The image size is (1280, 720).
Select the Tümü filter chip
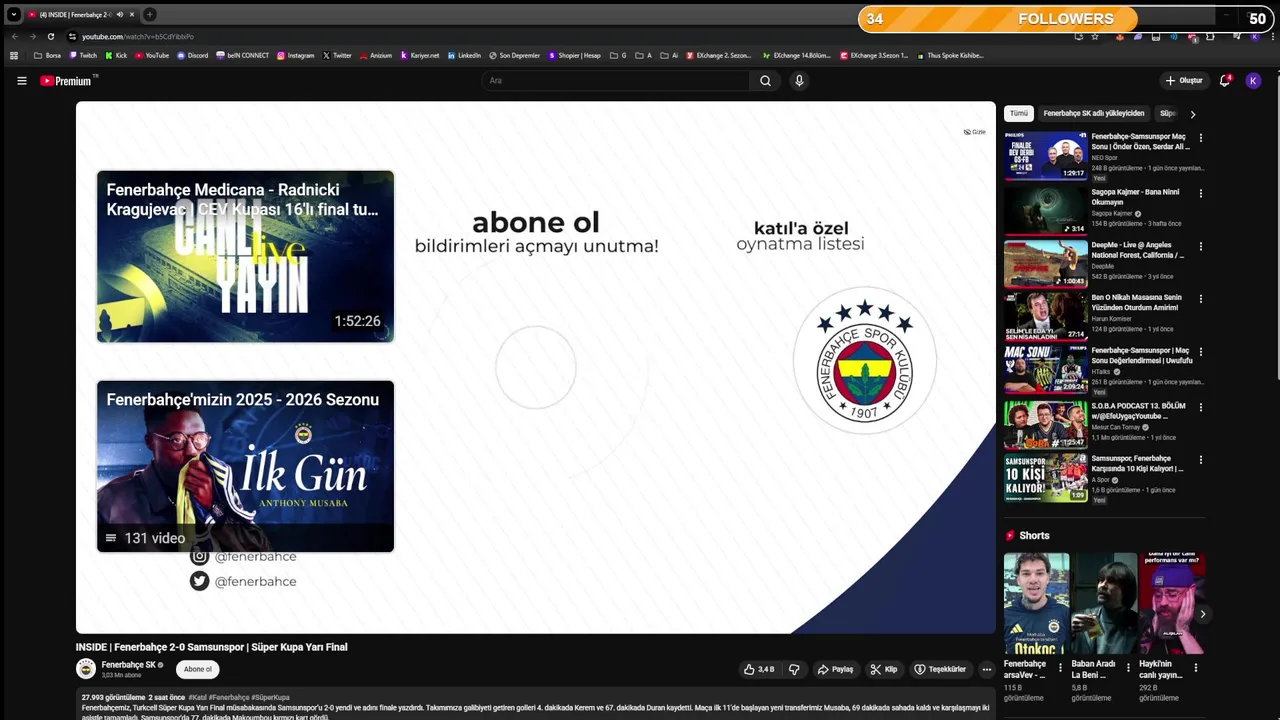pos(1018,114)
